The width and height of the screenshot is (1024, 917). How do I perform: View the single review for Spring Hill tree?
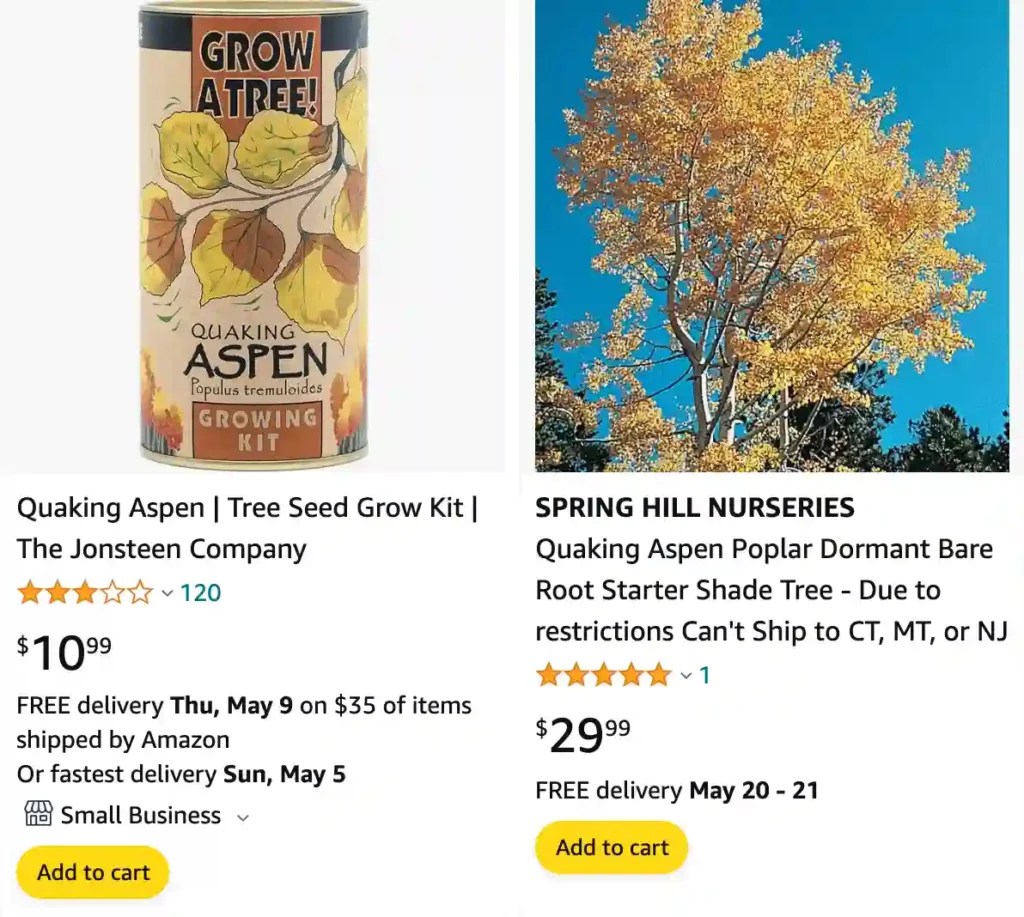705,675
